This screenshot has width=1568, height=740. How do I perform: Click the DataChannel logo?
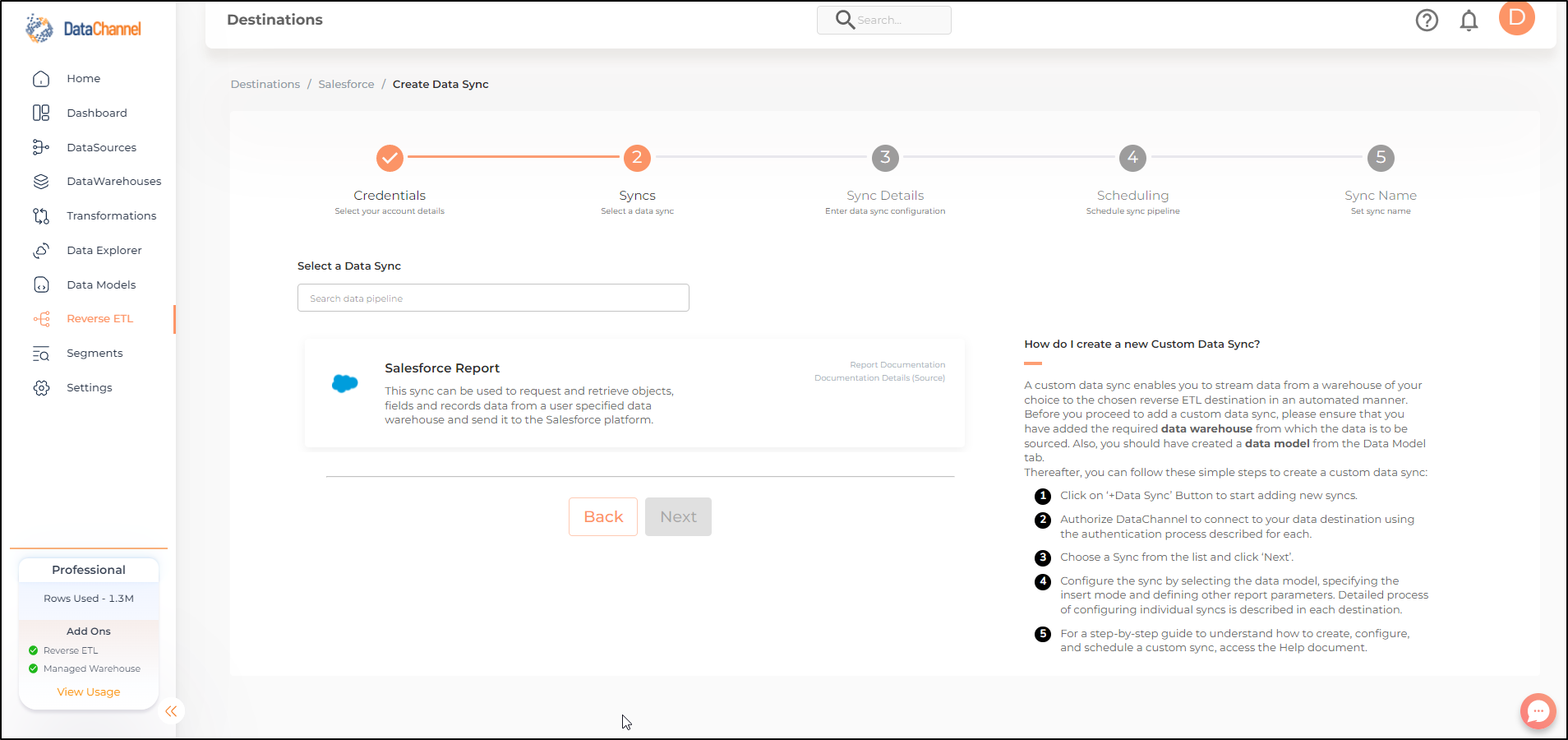point(84,29)
